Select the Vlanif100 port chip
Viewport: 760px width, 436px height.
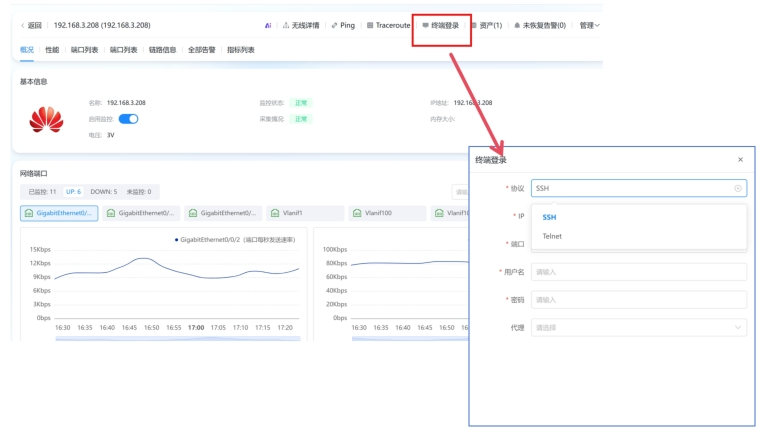[x=387, y=213]
